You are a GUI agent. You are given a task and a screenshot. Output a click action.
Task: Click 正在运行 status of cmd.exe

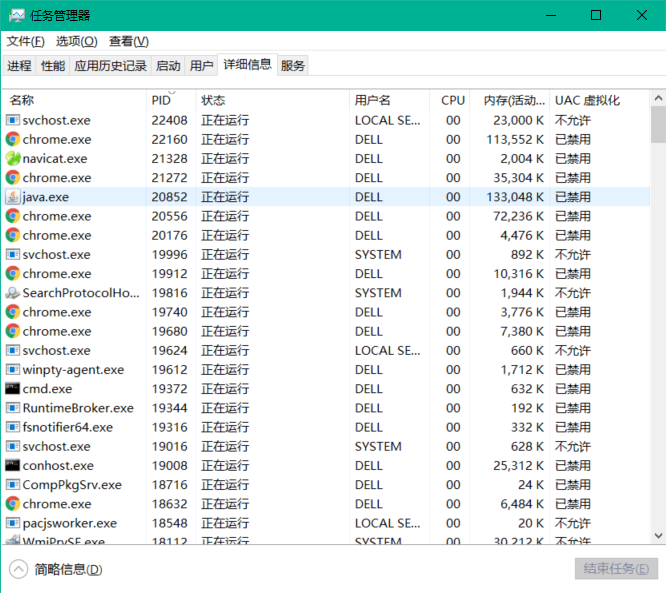[x=225, y=389]
